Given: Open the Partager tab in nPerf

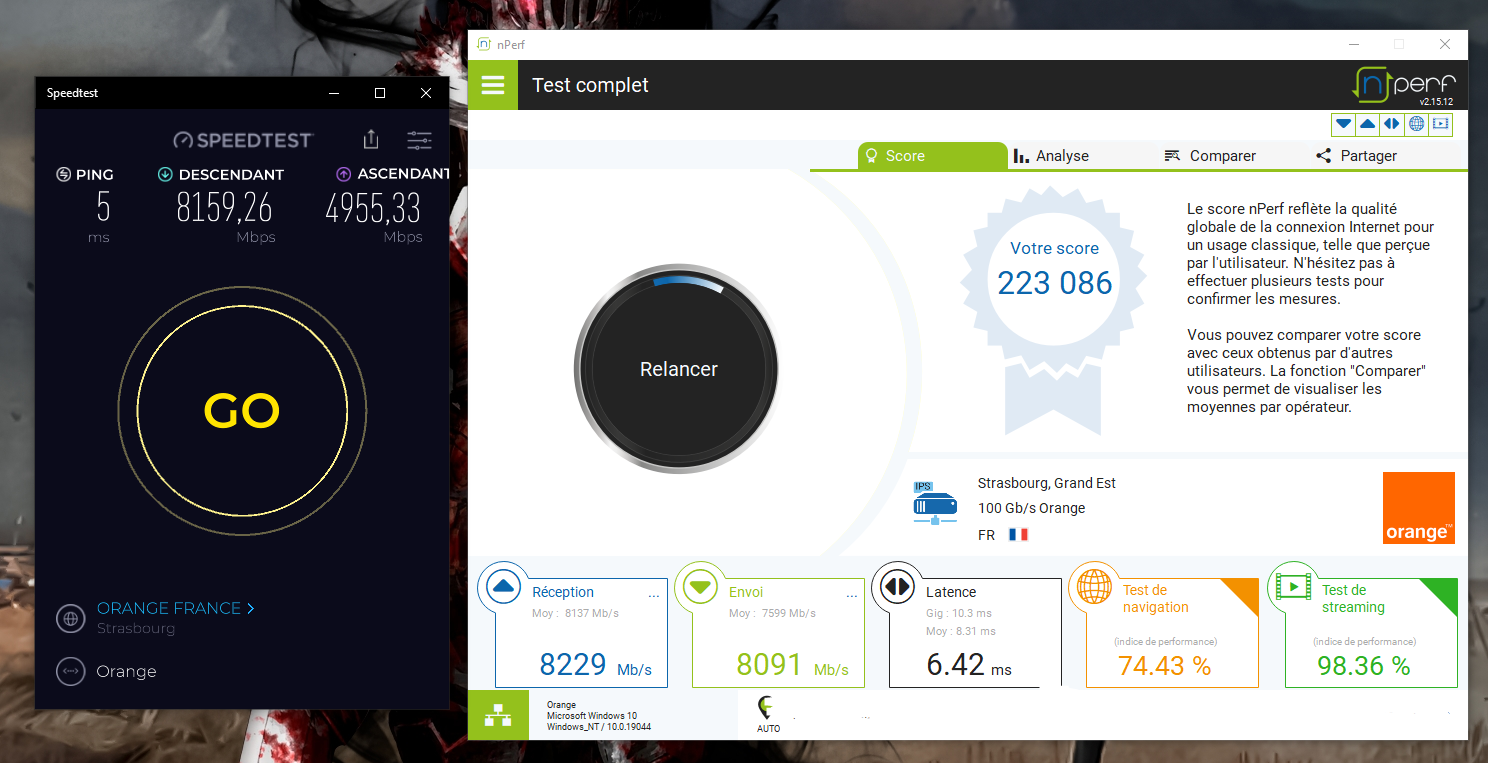Looking at the screenshot, I should pyautogui.click(x=1356, y=156).
